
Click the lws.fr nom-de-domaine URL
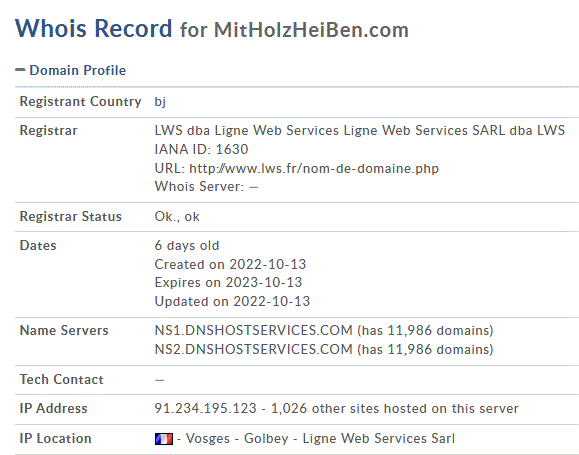[x=314, y=168]
